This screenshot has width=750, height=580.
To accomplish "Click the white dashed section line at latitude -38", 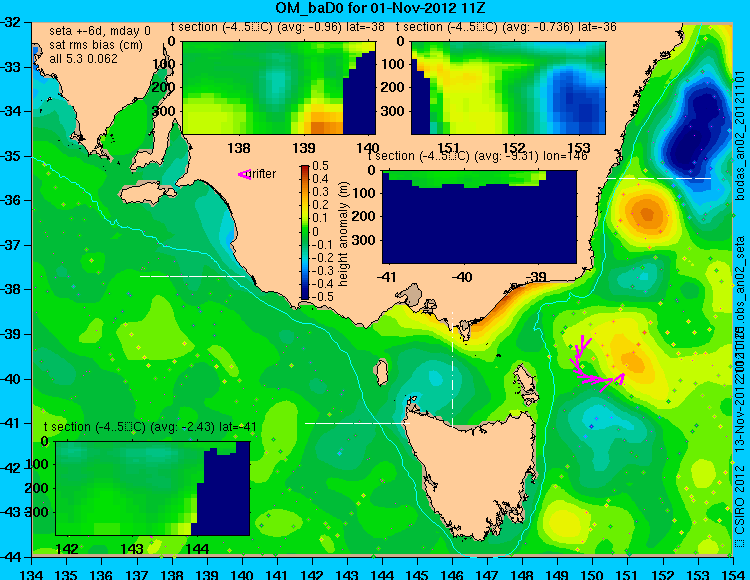I will (192, 276).
